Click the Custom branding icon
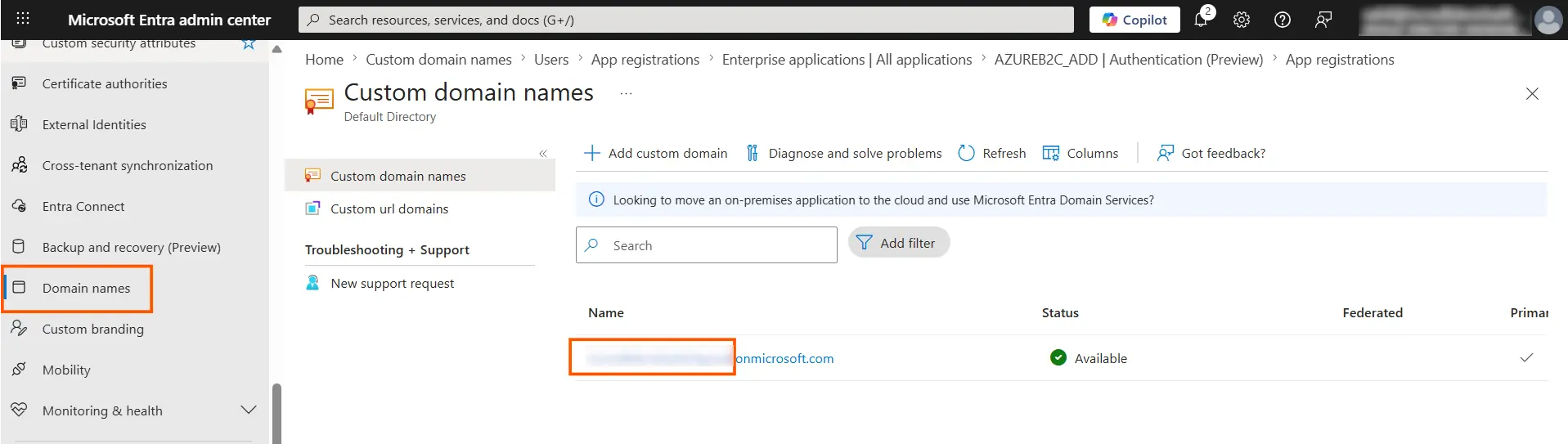 [x=19, y=328]
